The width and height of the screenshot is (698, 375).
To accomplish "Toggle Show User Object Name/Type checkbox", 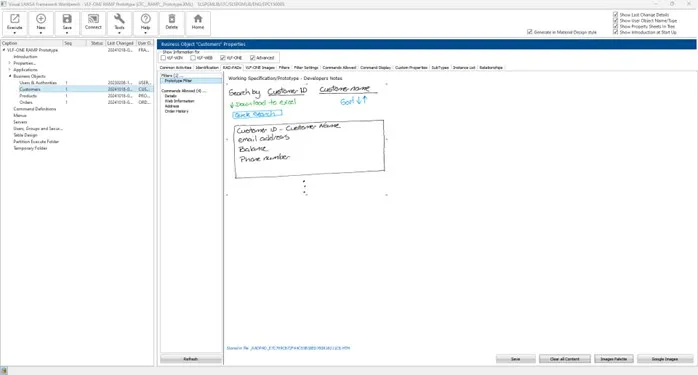I will coord(616,20).
